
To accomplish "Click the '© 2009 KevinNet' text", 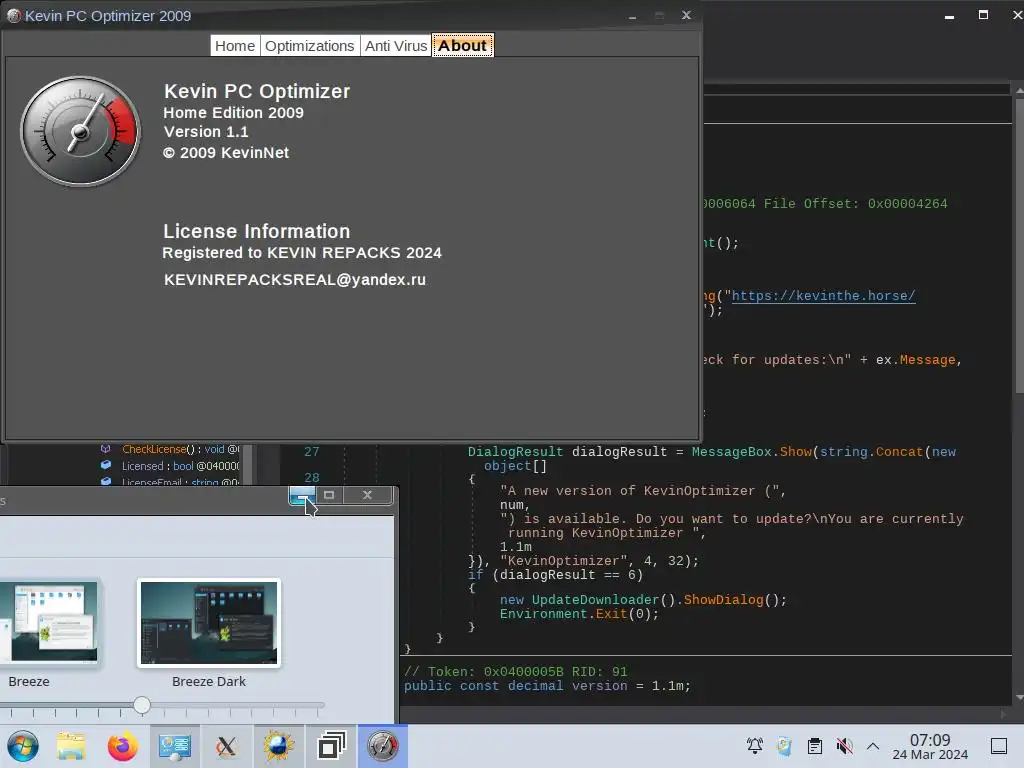I will click(x=226, y=153).
